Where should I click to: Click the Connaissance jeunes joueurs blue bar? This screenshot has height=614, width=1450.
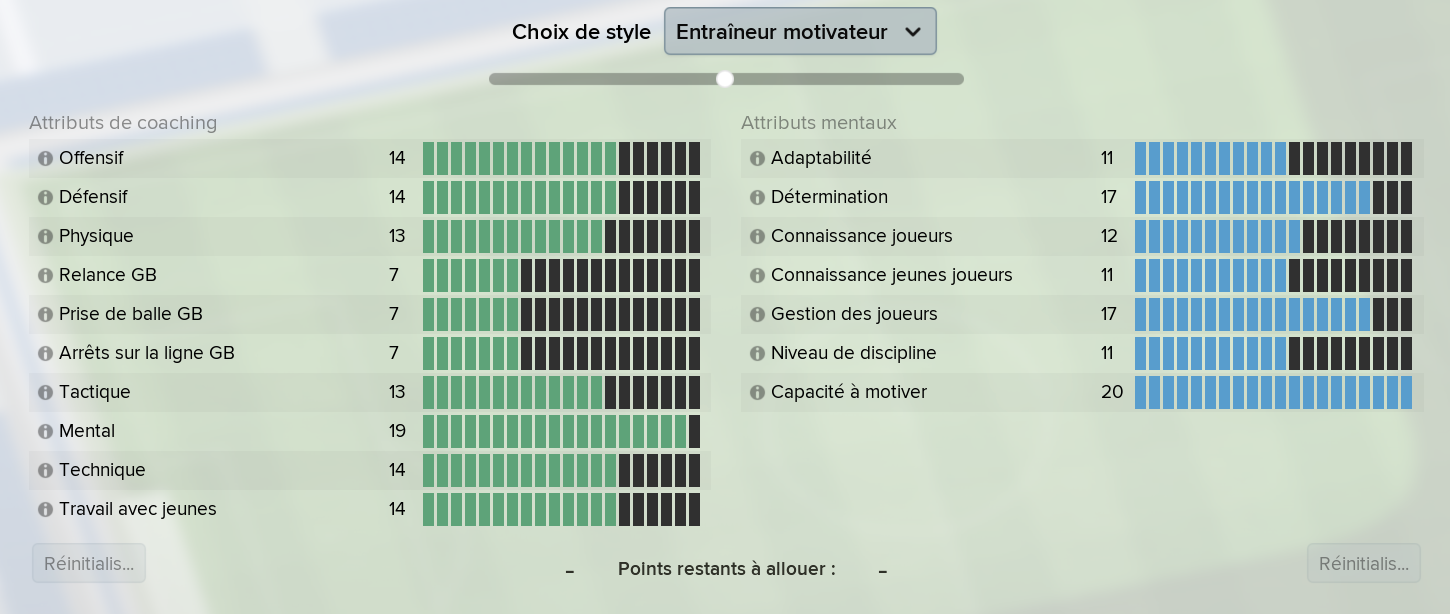click(1273, 275)
